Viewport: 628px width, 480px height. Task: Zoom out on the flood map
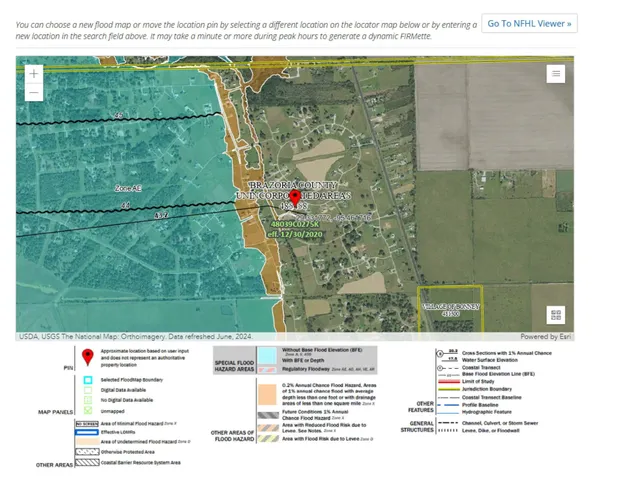pyautogui.click(x=34, y=93)
